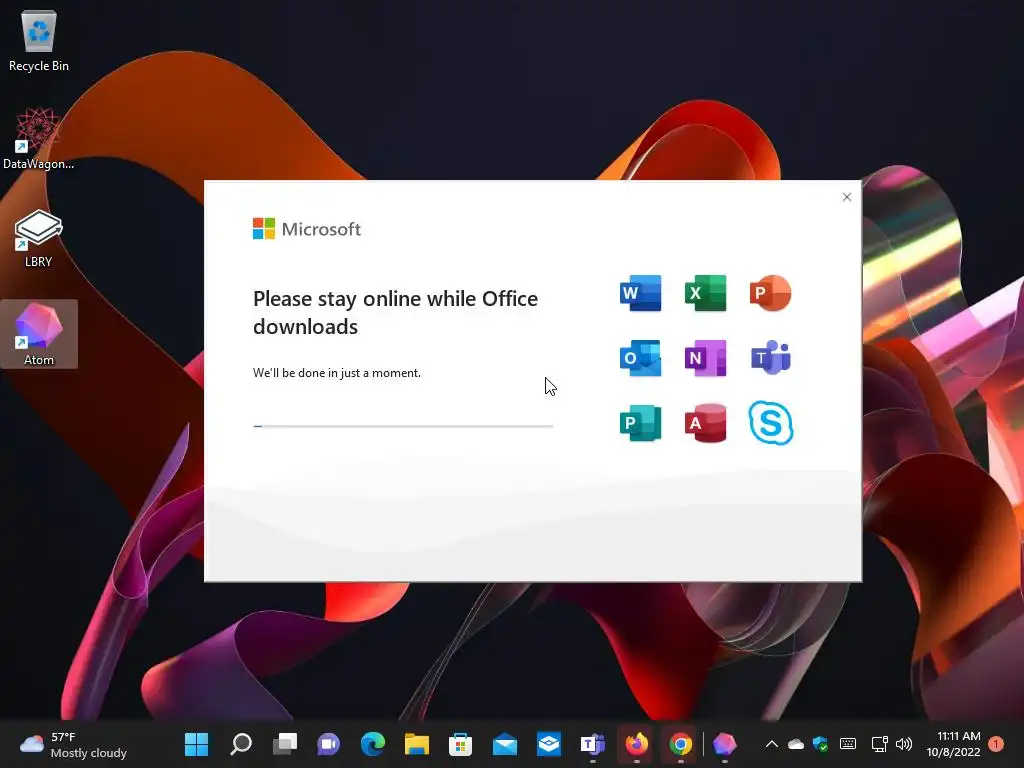Click the Word icon in Office installer
1024x768 pixels.
click(x=640, y=293)
